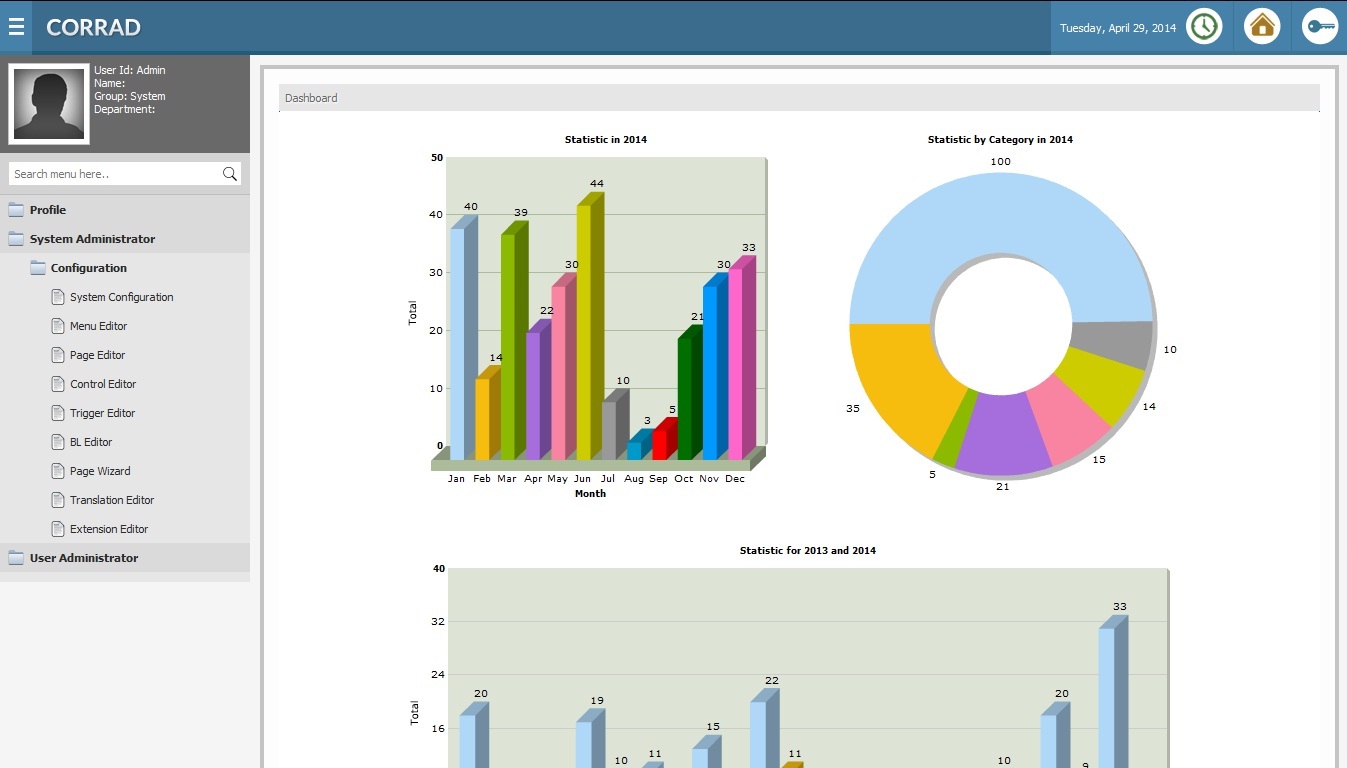This screenshot has height=768, width=1347.
Task: Toggle the hamburger sidebar menu
Action: (x=16, y=27)
